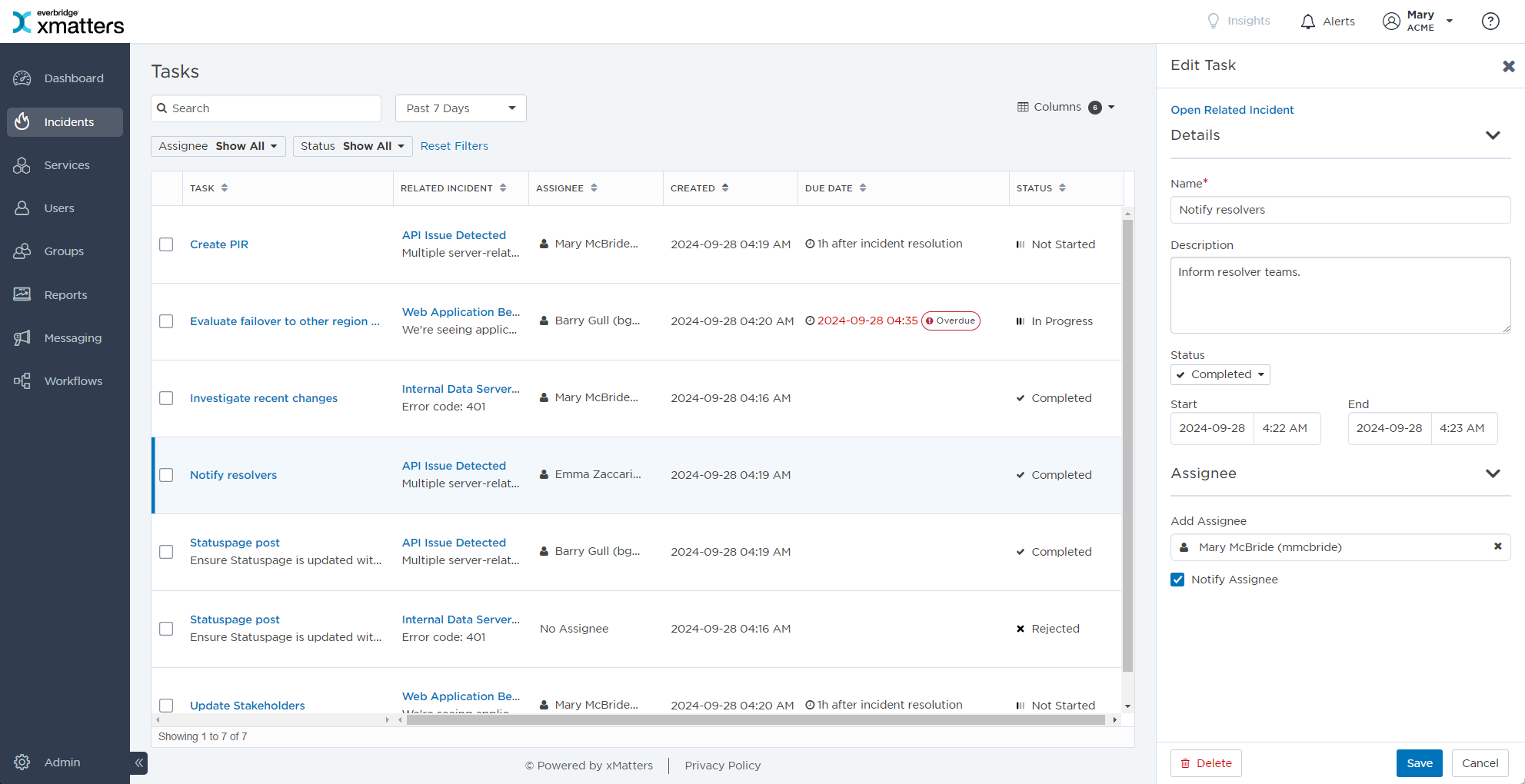Screen dimensions: 1525x784
Task: Focus the Search tasks field
Action: click(x=266, y=108)
